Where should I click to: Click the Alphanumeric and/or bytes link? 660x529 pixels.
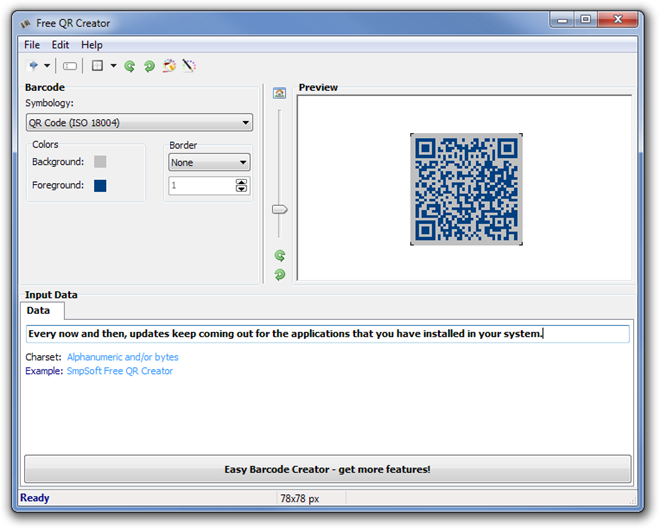122,357
